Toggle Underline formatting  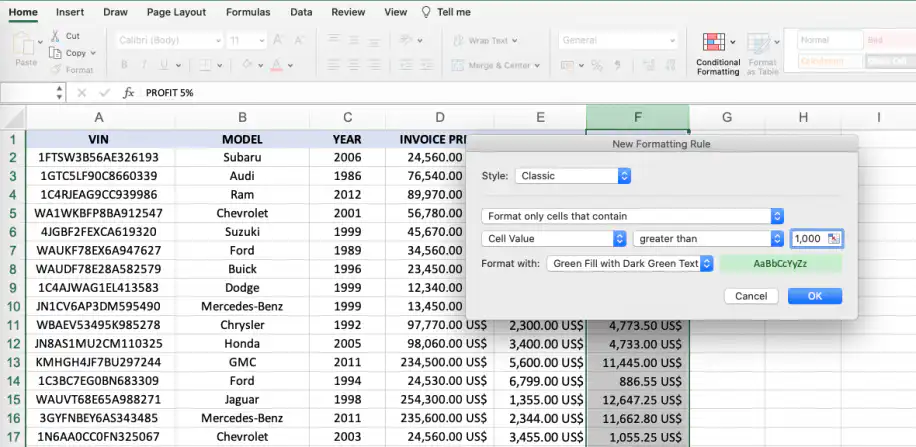point(163,65)
